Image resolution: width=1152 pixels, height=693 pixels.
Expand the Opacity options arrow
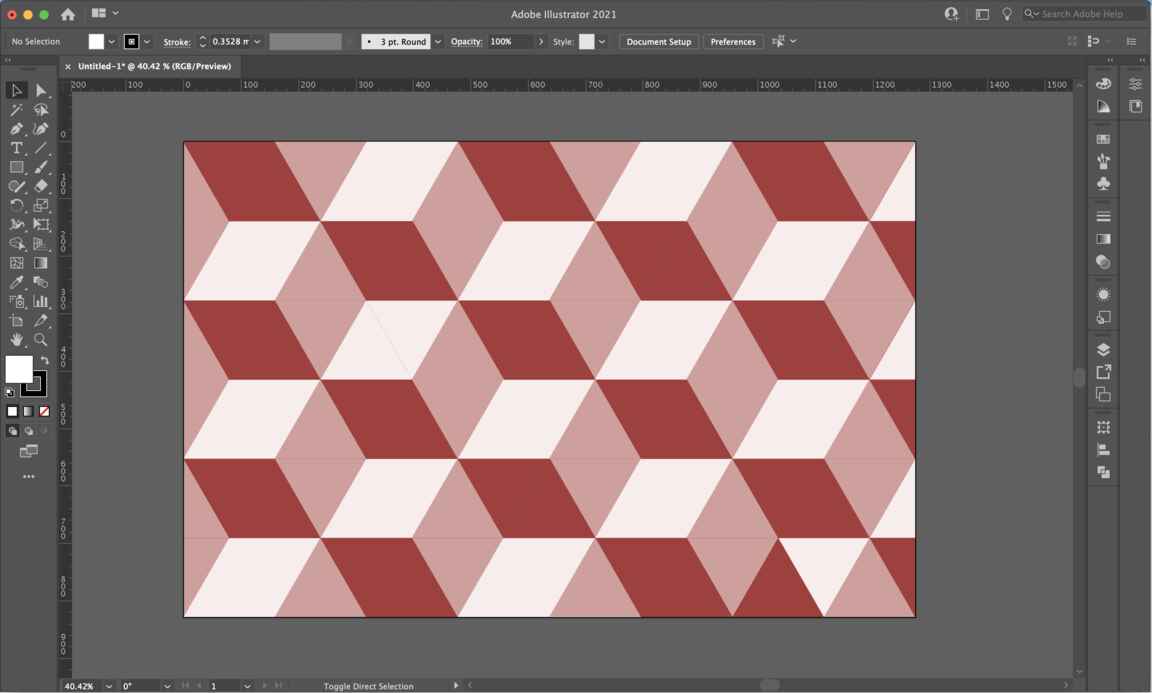pyautogui.click(x=541, y=42)
